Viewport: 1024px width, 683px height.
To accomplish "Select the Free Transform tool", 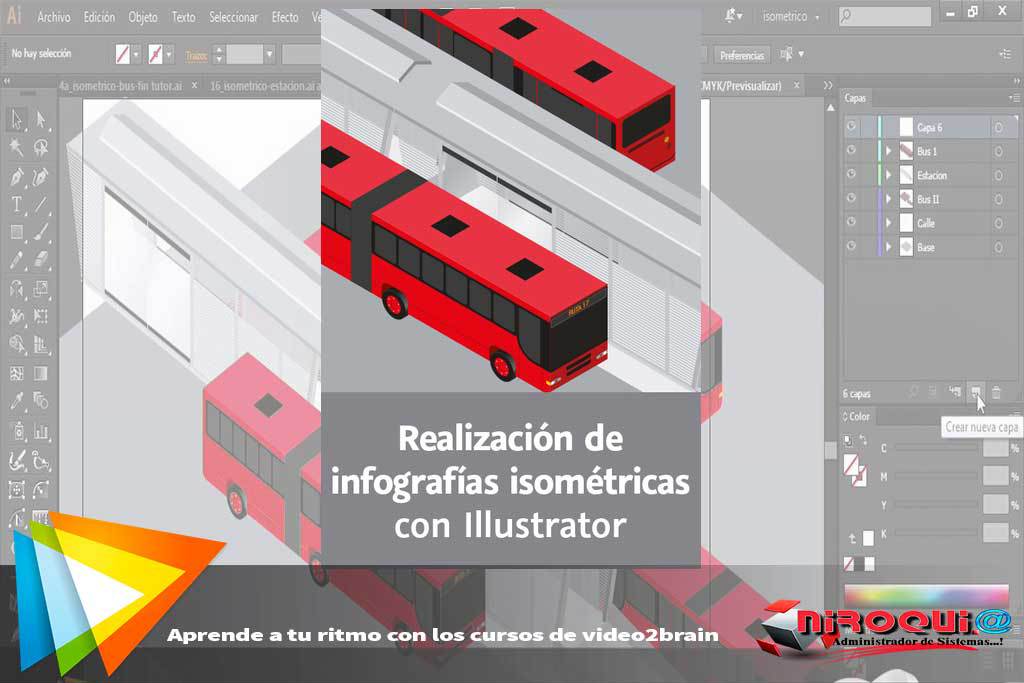I will (40, 317).
